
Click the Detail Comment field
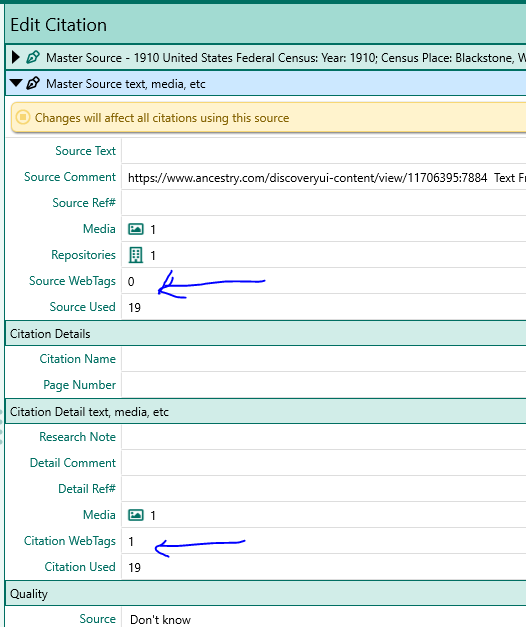coord(324,463)
